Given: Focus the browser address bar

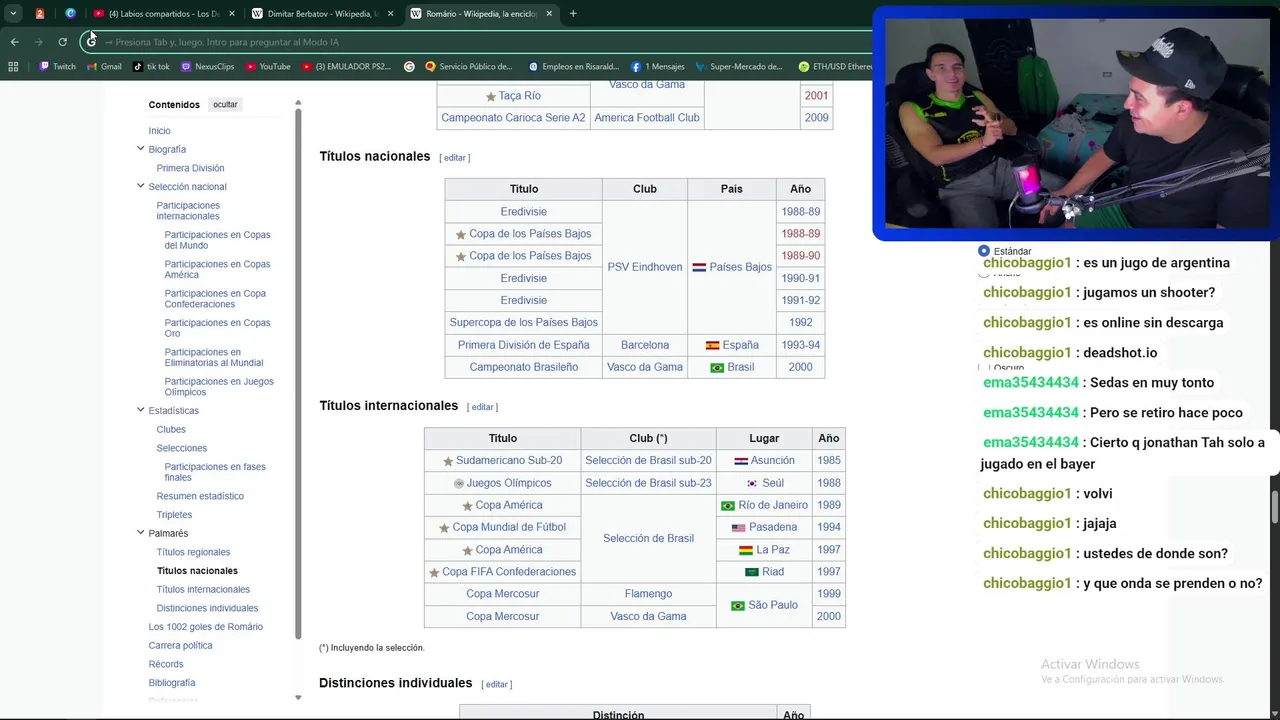Looking at the screenshot, I should point(480,42).
